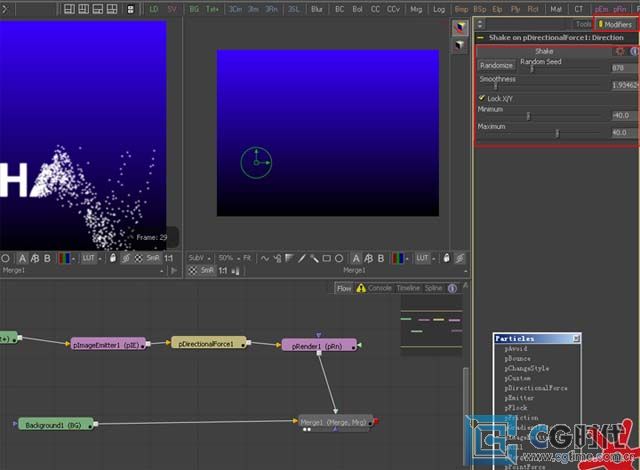The width and height of the screenshot is (640, 470).
Task: Open the Timeline tab
Action: [x=408, y=288]
